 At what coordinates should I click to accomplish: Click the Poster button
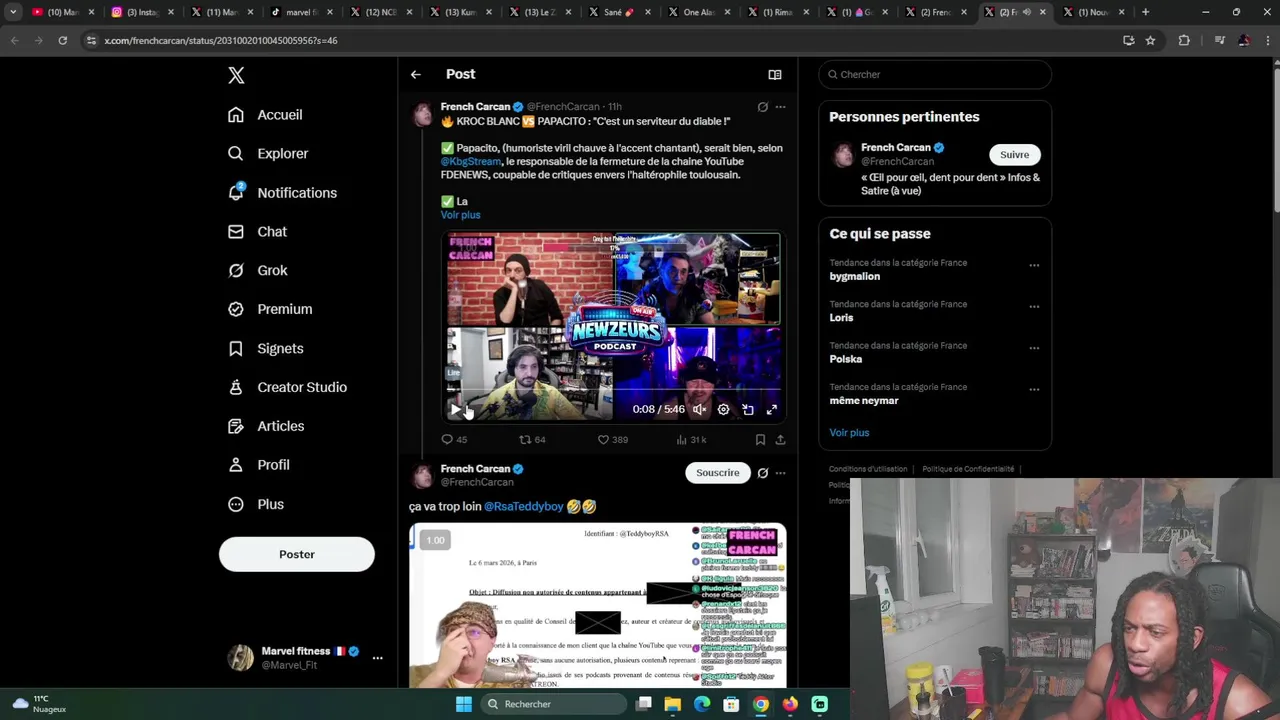[x=297, y=555]
